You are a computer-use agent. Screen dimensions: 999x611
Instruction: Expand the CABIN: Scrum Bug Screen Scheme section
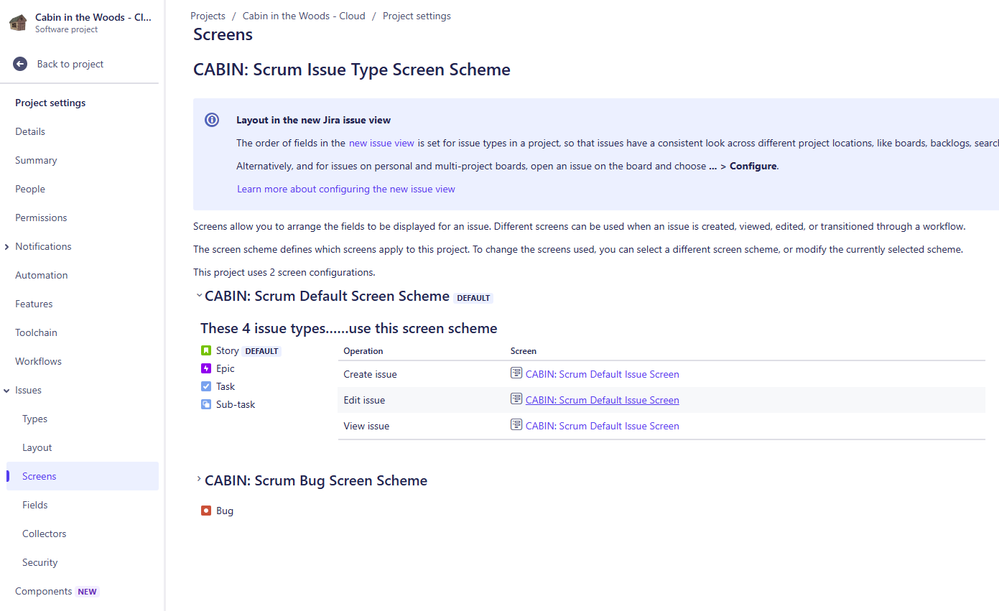pyautogui.click(x=198, y=480)
